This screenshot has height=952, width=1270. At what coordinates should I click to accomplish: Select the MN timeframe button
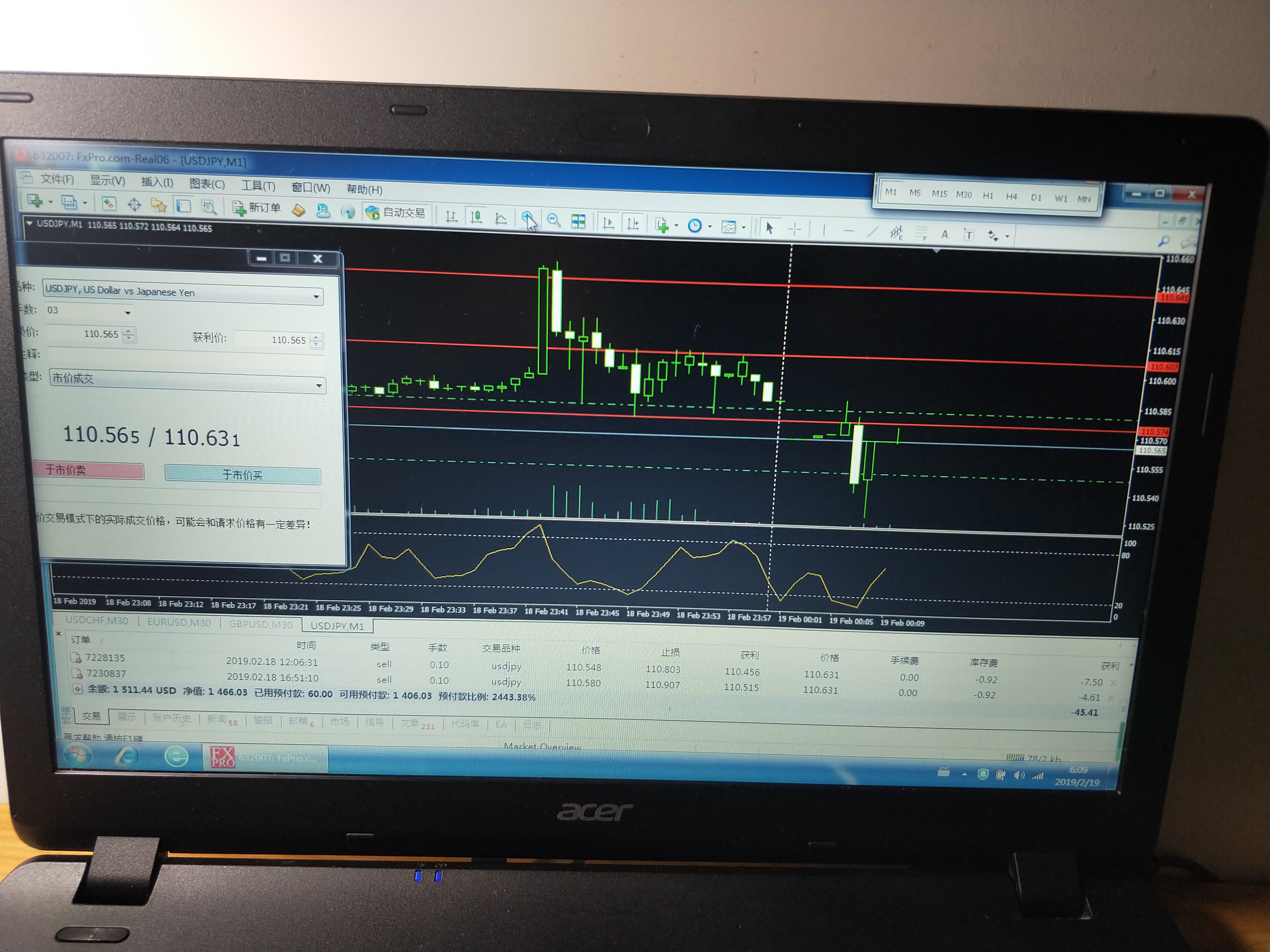click(1083, 199)
